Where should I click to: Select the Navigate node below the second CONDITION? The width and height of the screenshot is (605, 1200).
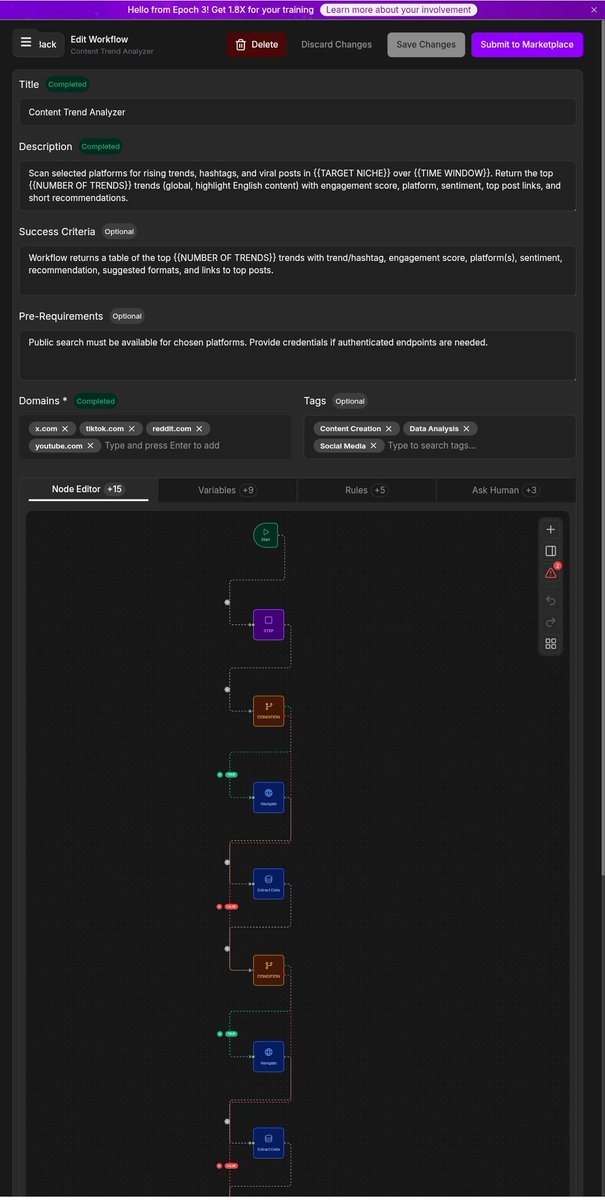[x=268, y=1056]
